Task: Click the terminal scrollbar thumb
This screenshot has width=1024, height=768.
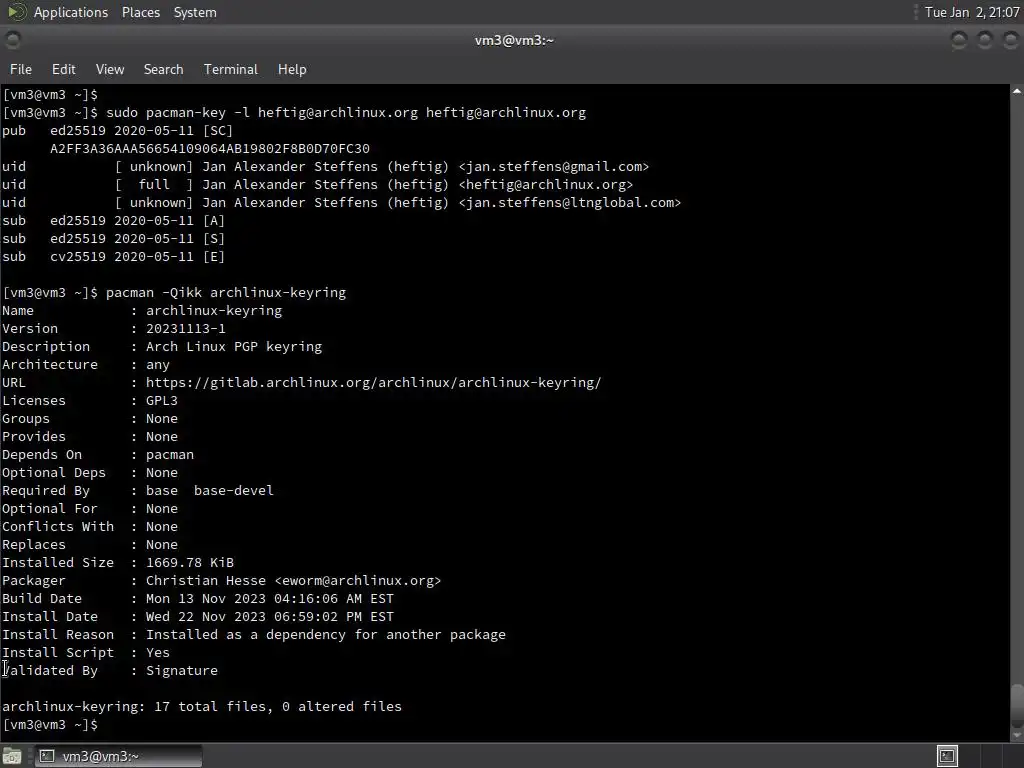Action: click(x=1017, y=704)
